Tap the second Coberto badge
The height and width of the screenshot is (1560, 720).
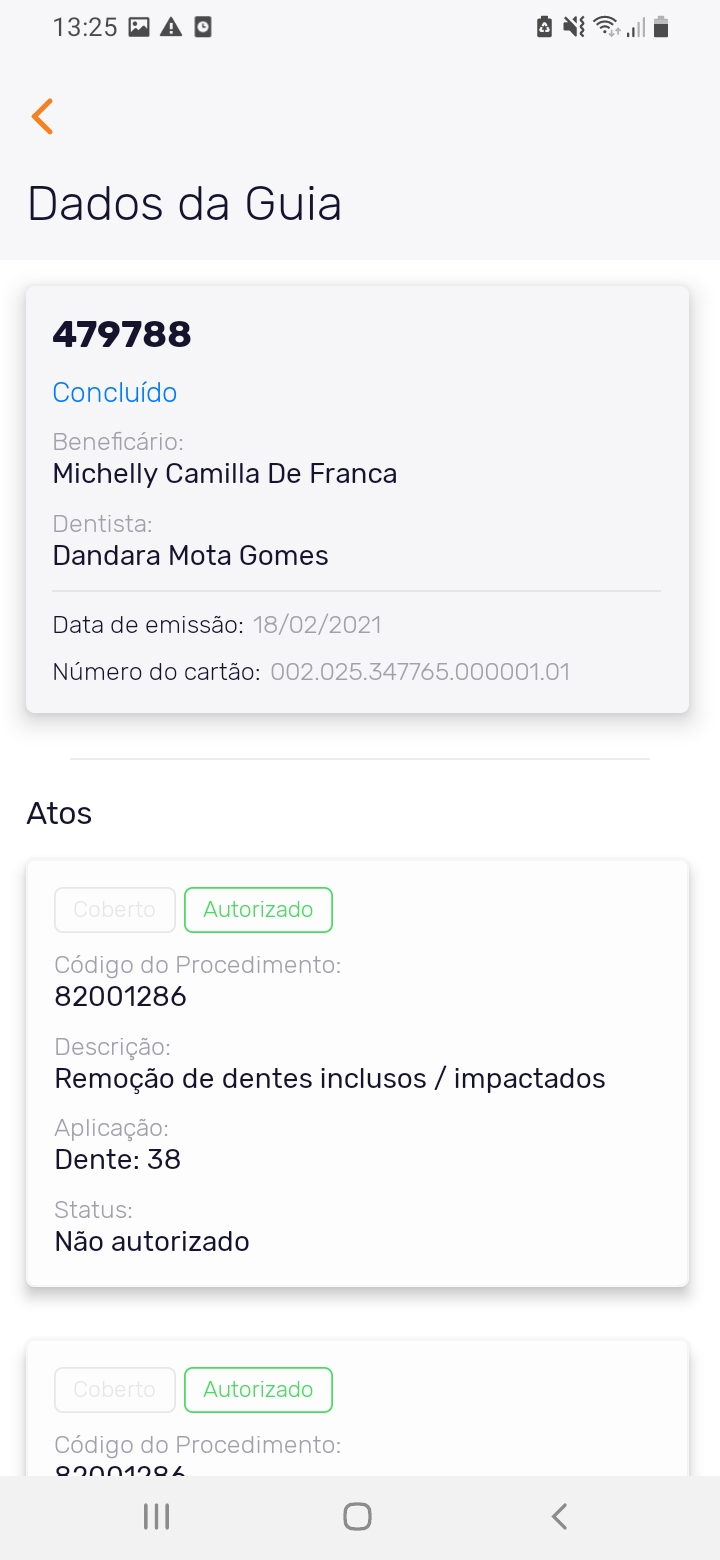coord(115,1390)
